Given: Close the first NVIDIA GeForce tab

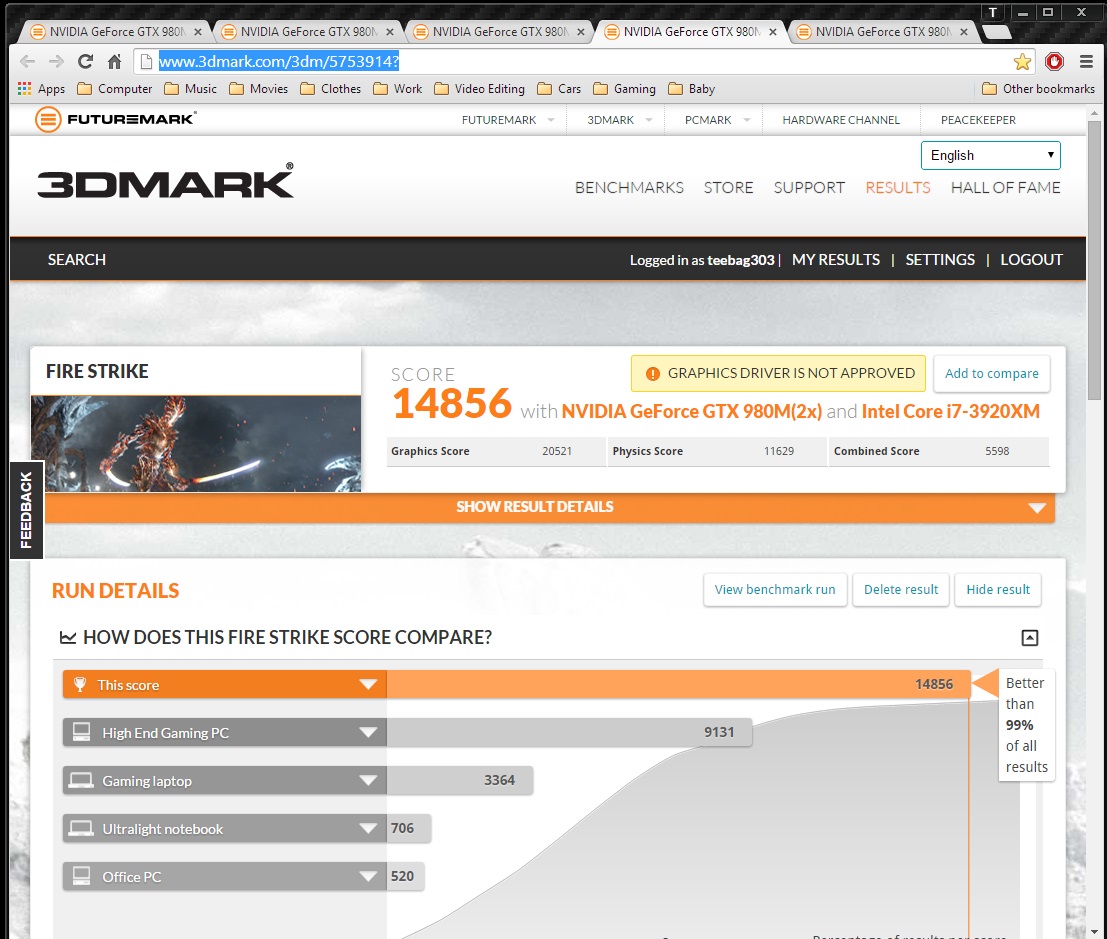Looking at the screenshot, I should point(198,32).
